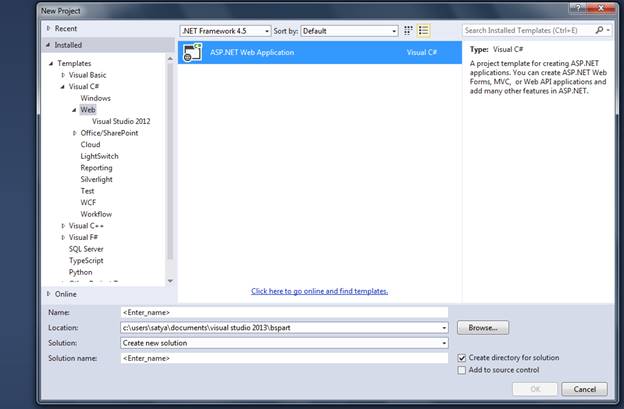Viewport: 624px width, 409px height.
Task: Expand the Visual Basic node
Action: (x=63, y=75)
